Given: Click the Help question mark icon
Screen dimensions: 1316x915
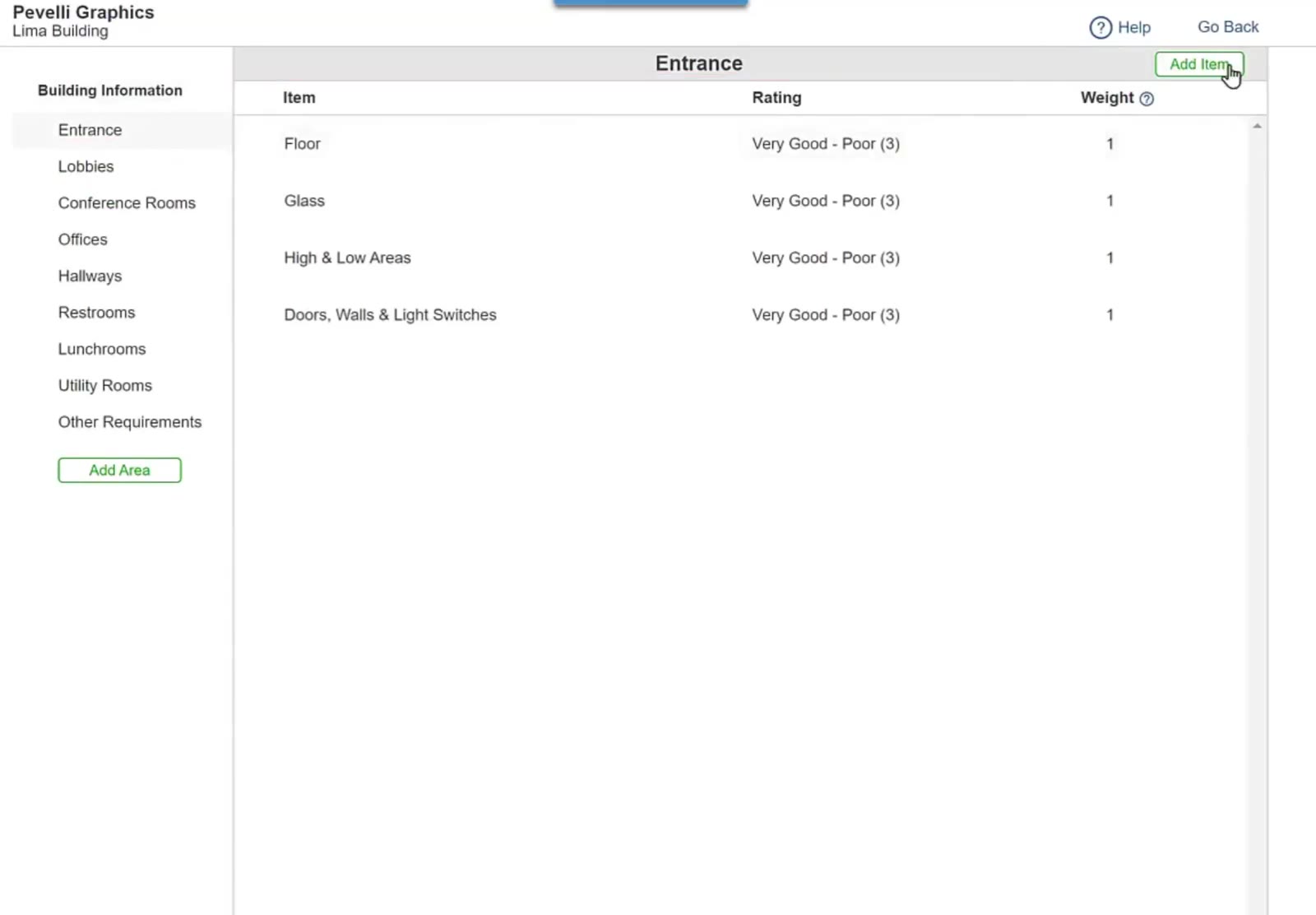Looking at the screenshot, I should (x=1101, y=28).
